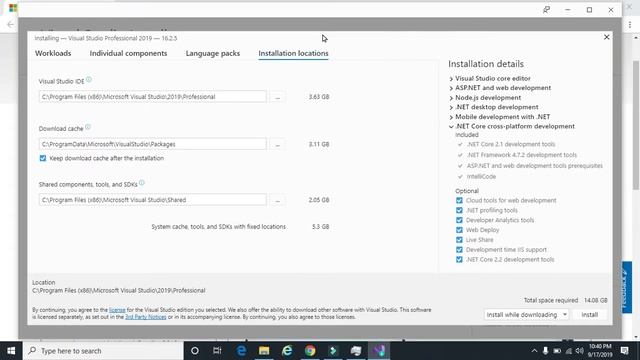Show info icon beside Download cache label
The height and width of the screenshot is (360, 640).
[x=88, y=127]
